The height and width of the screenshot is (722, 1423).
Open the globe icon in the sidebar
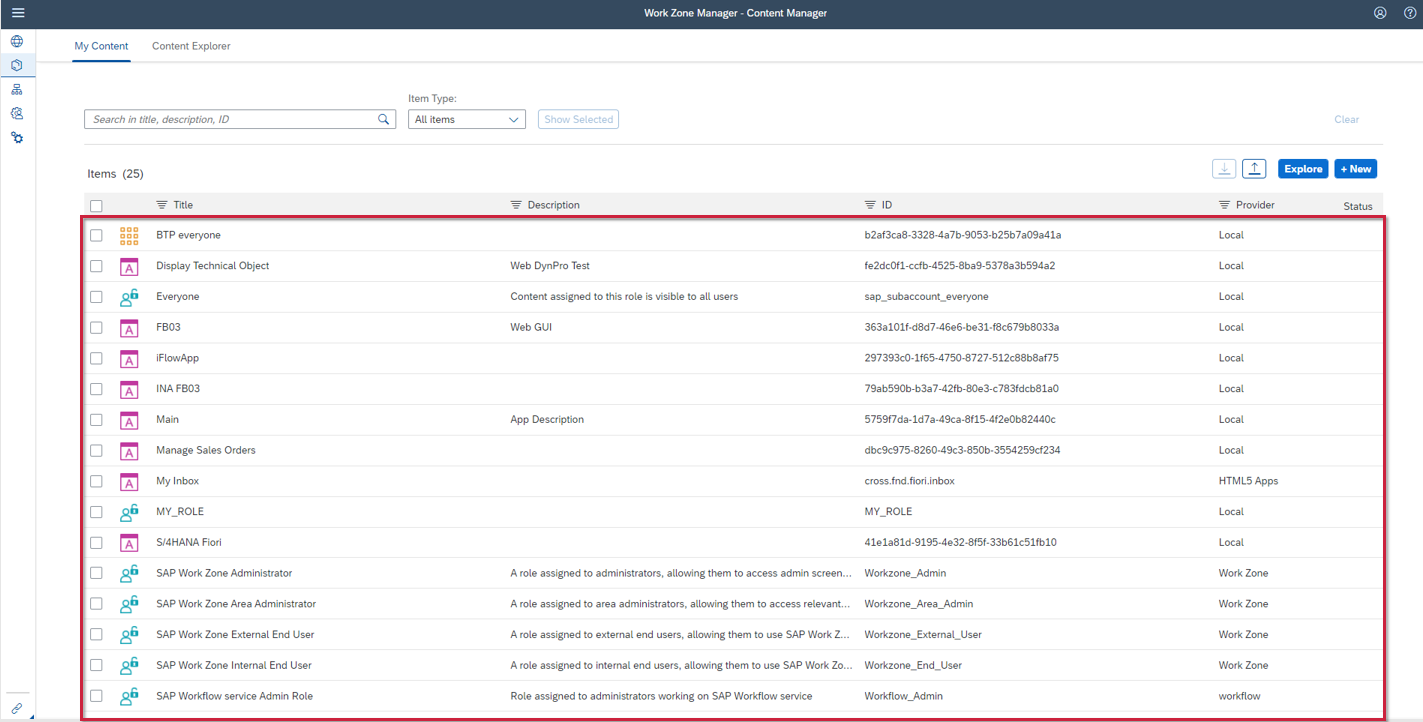(17, 41)
